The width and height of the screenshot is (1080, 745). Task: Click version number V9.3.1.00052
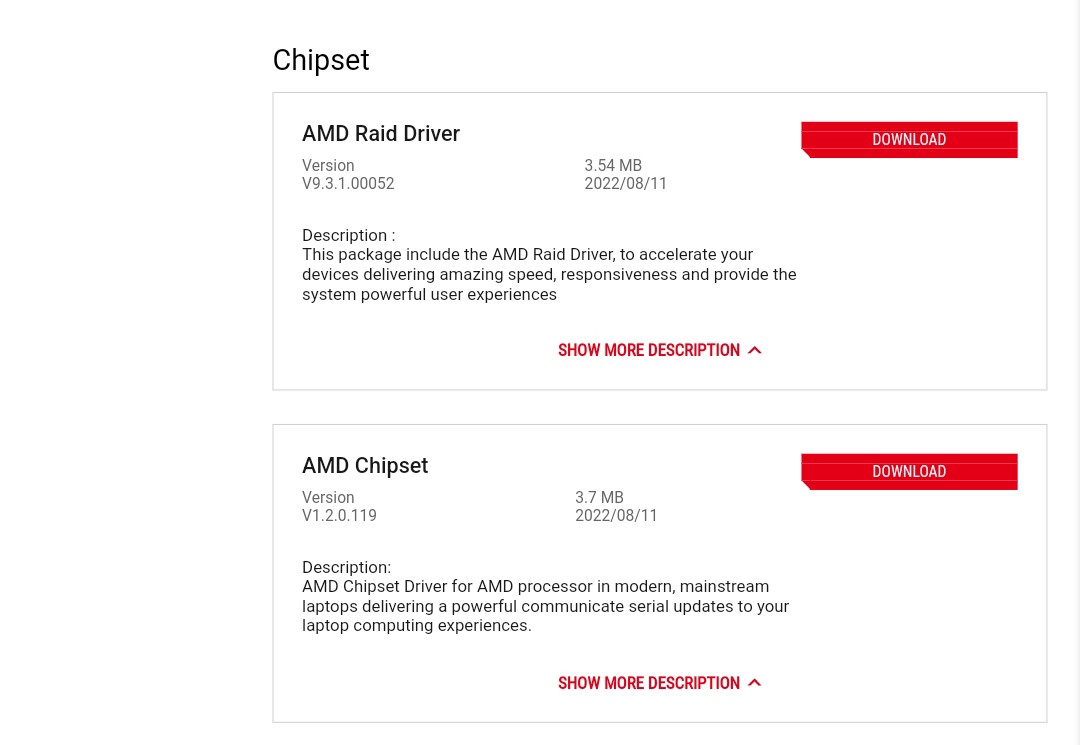348,184
